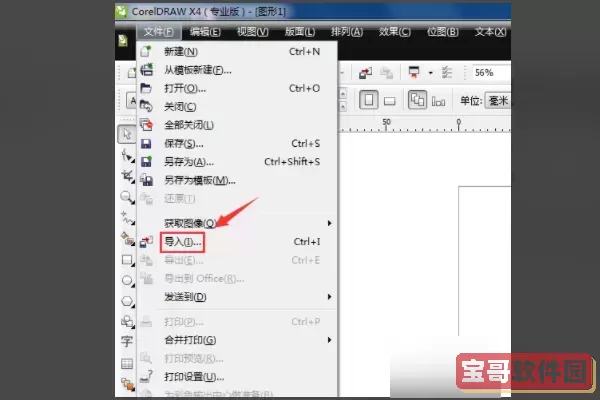
Task: Open the 文件(F) menu
Action: [x=158, y=32]
